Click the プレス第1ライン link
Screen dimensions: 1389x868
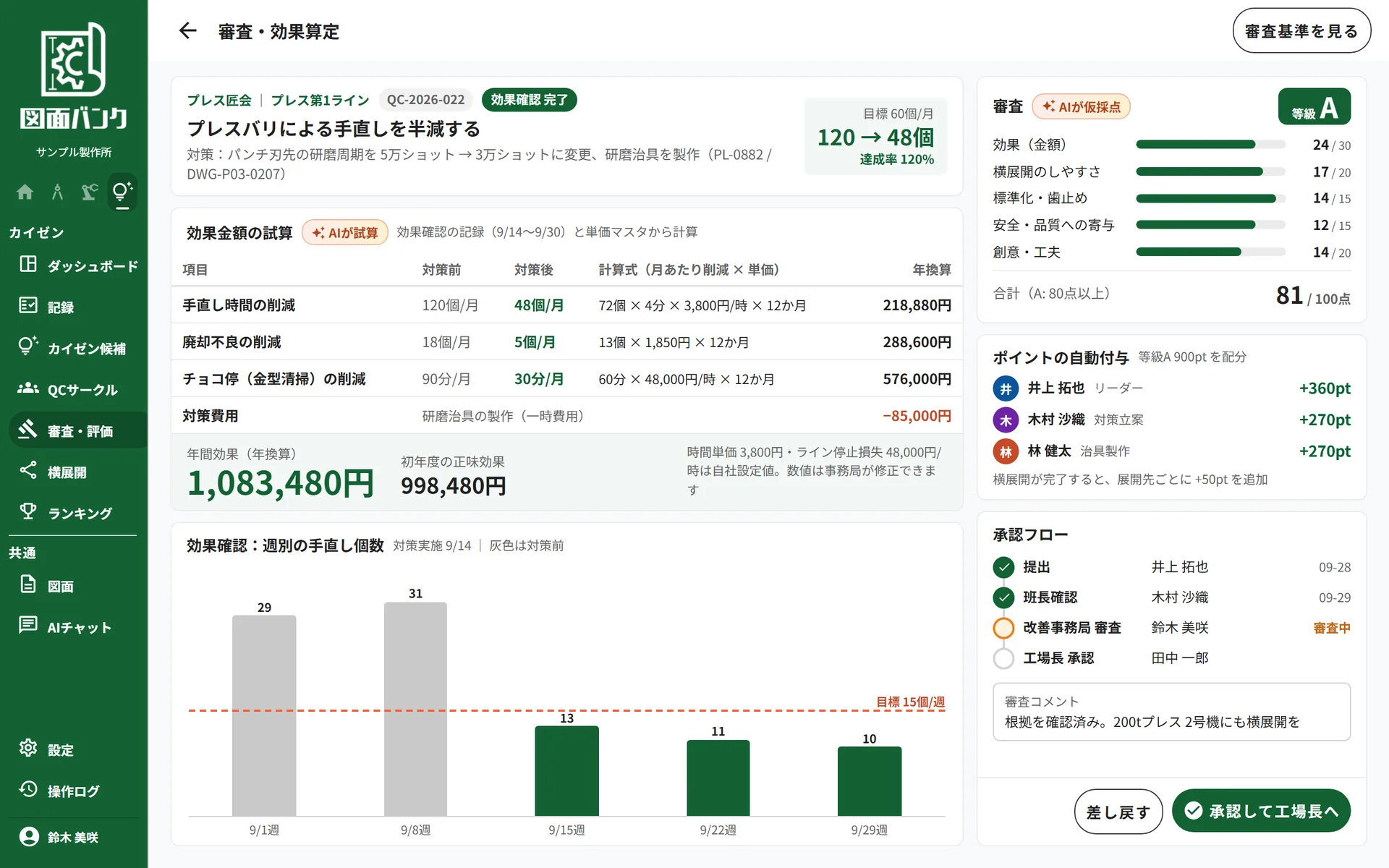320,100
